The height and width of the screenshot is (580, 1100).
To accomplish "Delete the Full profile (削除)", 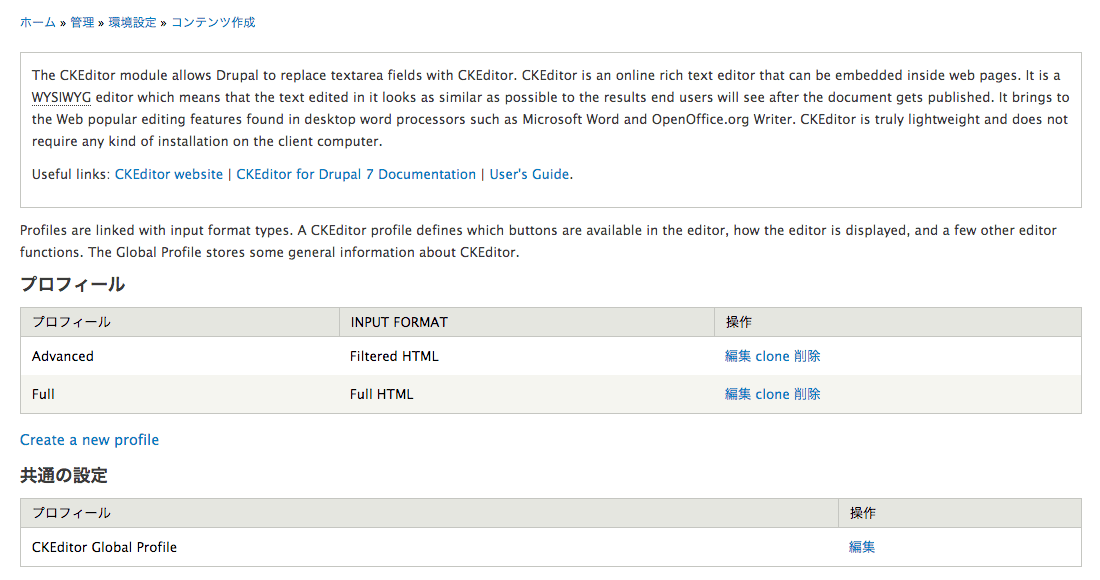I will pos(807,394).
